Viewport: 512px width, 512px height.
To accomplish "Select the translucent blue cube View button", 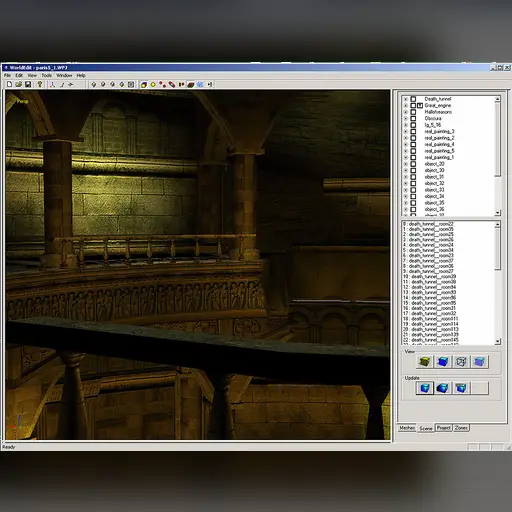I will click(479, 362).
